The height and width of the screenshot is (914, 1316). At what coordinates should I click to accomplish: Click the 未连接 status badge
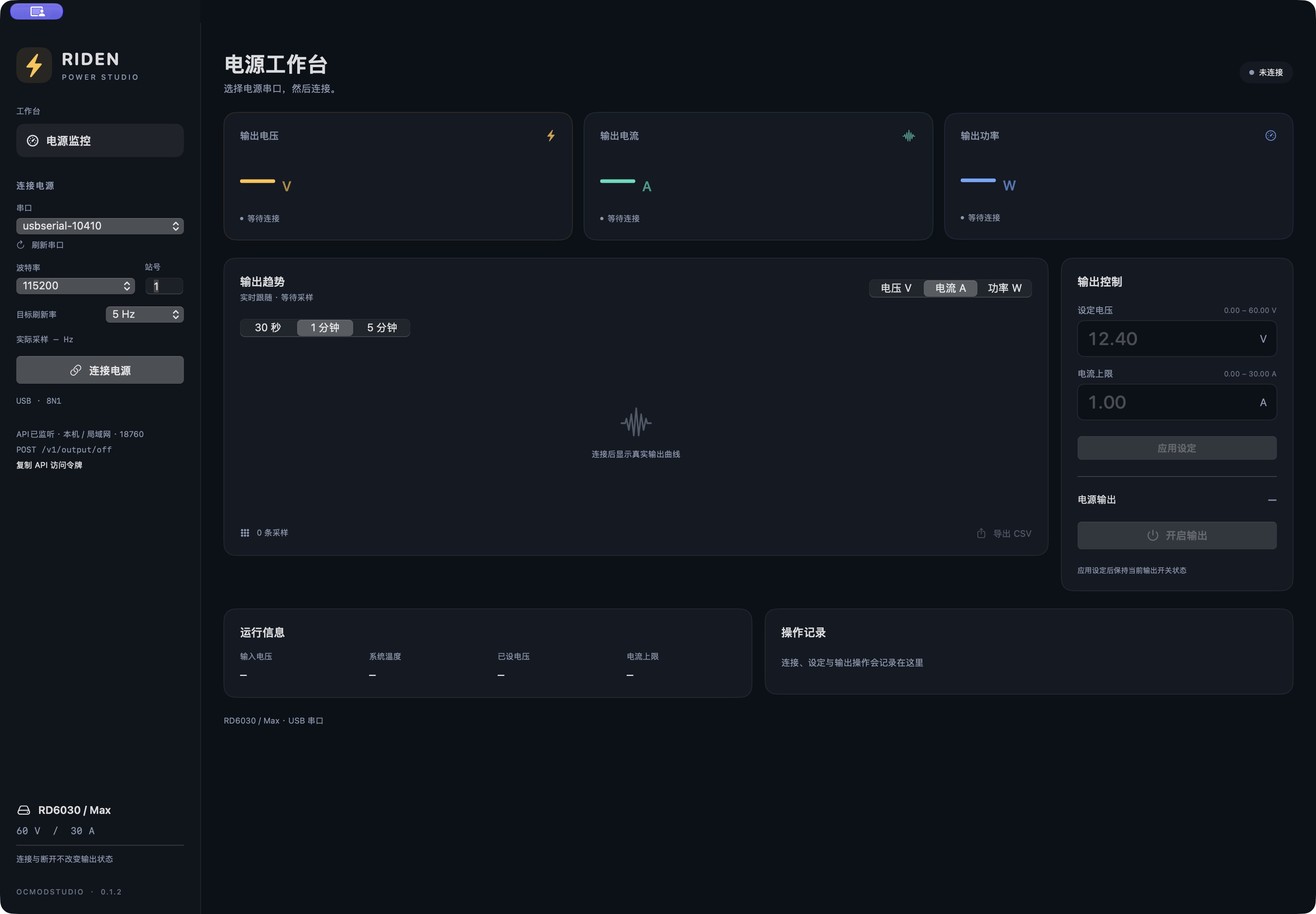pyautogui.click(x=1266, y=73)
